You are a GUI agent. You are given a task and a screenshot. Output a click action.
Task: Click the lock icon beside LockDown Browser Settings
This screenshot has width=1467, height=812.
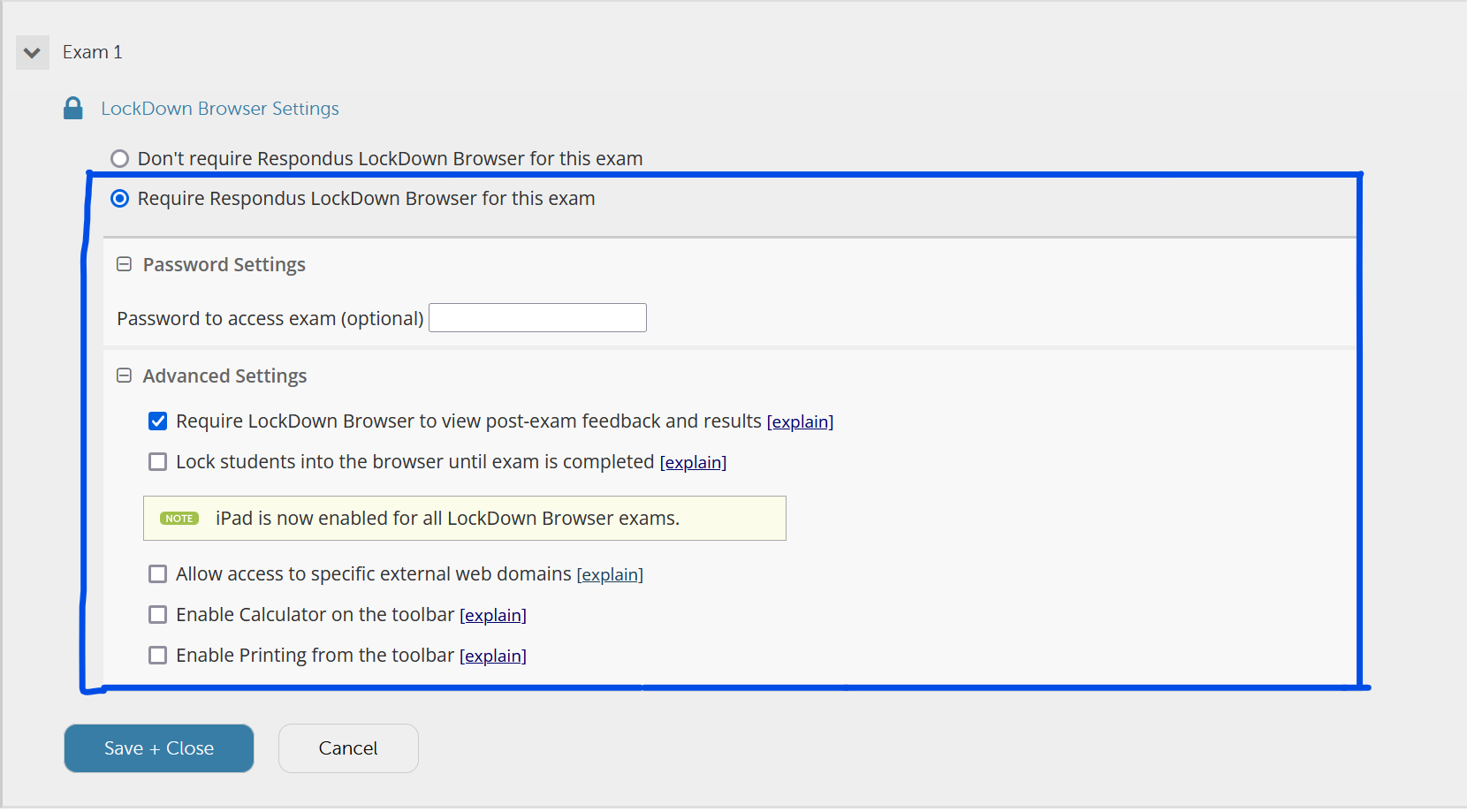pos(73,109)
